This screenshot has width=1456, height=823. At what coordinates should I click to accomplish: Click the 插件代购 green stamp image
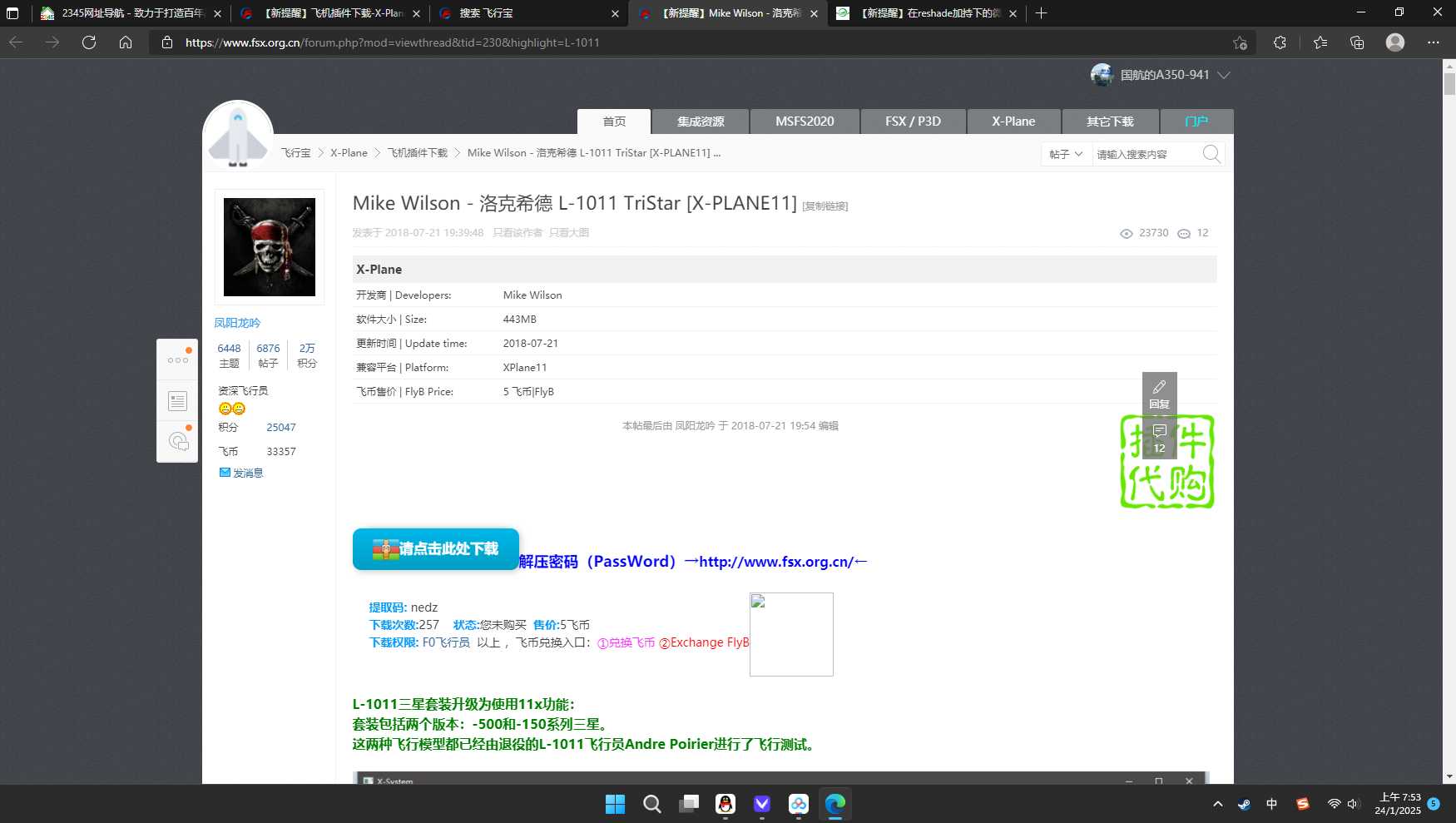[1167, 462]
